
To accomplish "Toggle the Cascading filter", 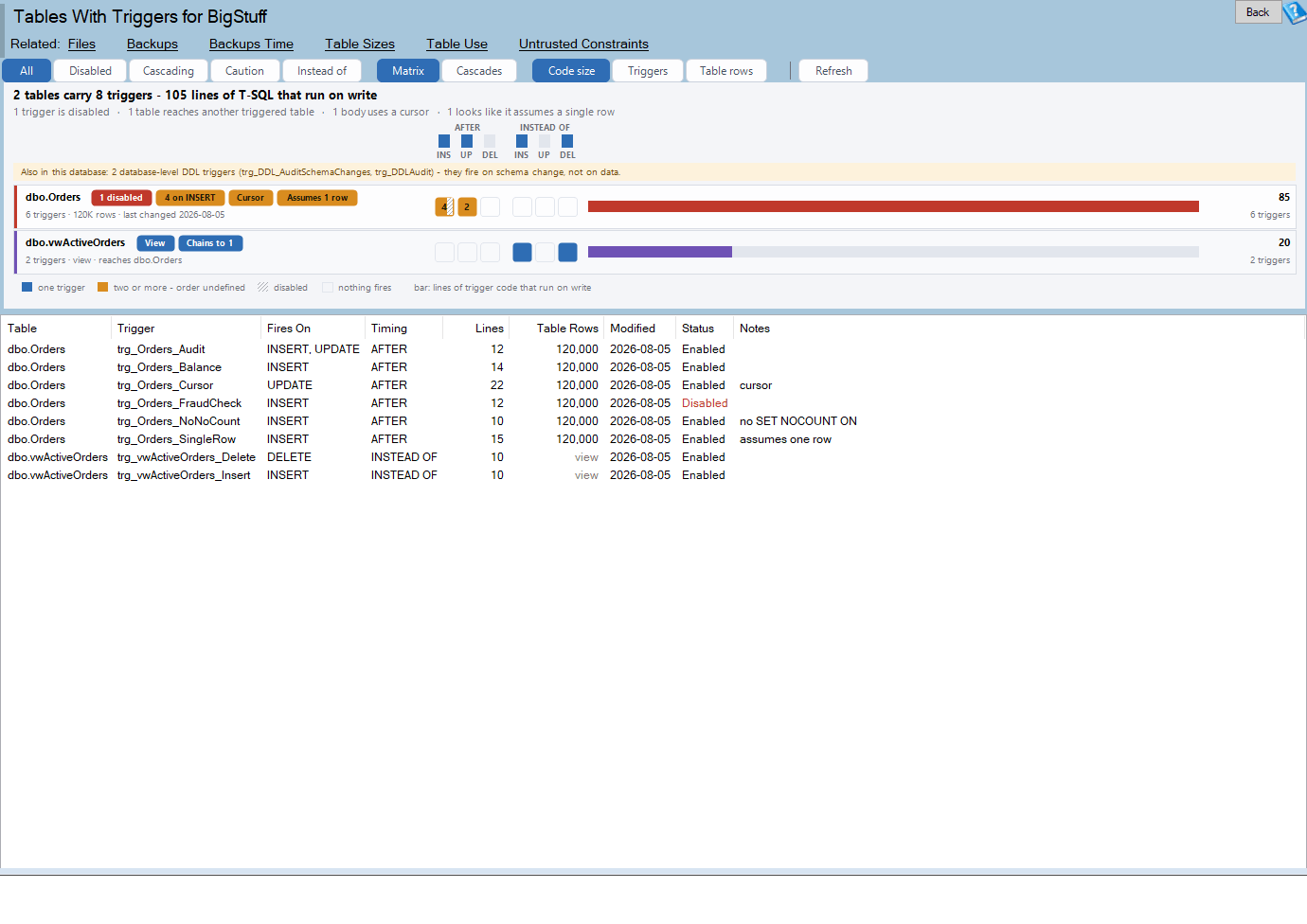I will 168,71.
